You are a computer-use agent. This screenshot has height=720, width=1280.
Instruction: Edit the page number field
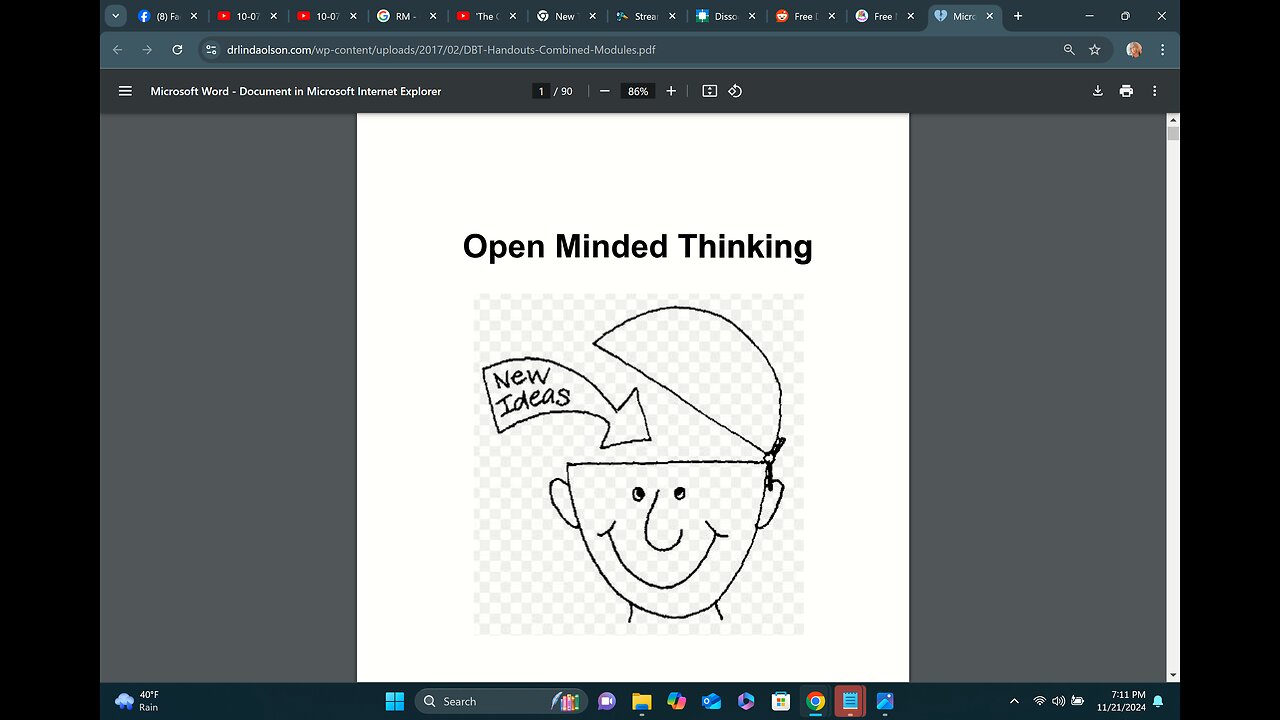(541, 91)
